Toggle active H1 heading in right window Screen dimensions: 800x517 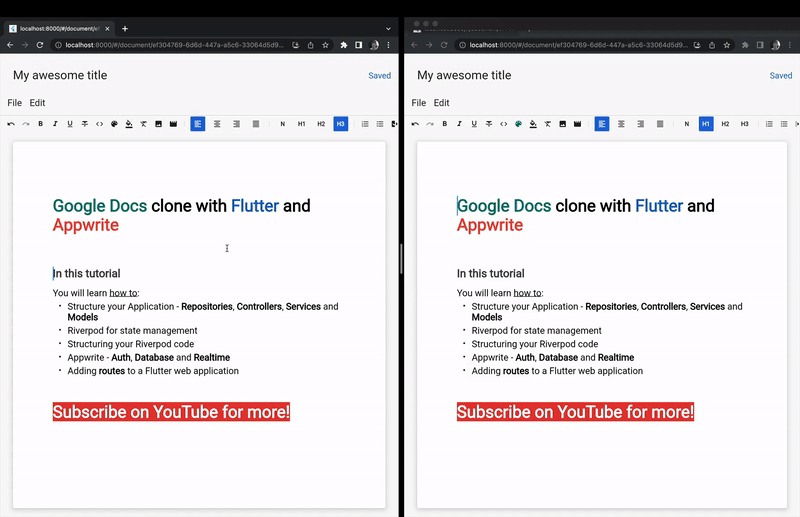coord(706,124)
